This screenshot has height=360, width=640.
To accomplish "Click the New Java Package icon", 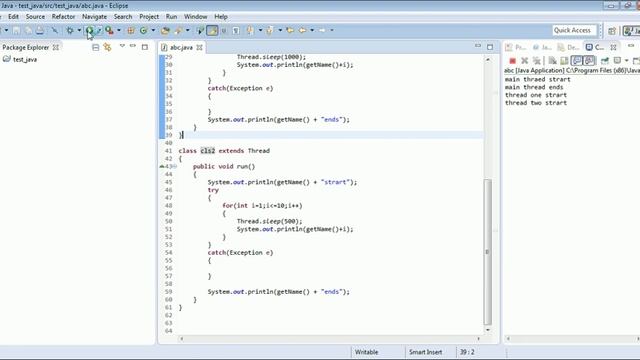I will (131, 30).
